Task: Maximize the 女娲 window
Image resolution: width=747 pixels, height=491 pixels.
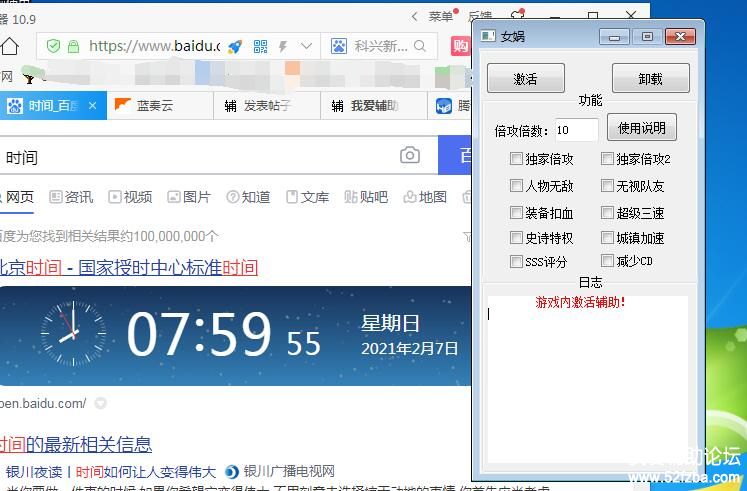Action: click(647, 37)
